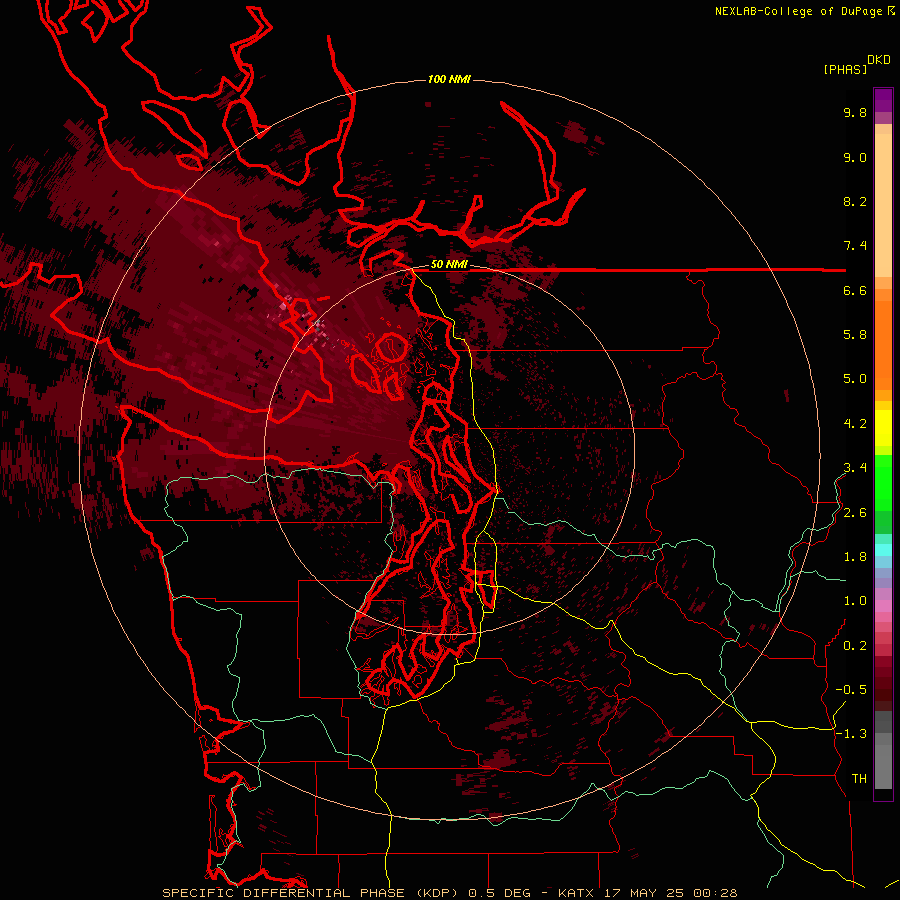Pick the purple segment of the color scale
Viewport: 900px width, 900px height.
tap(883, 100)
